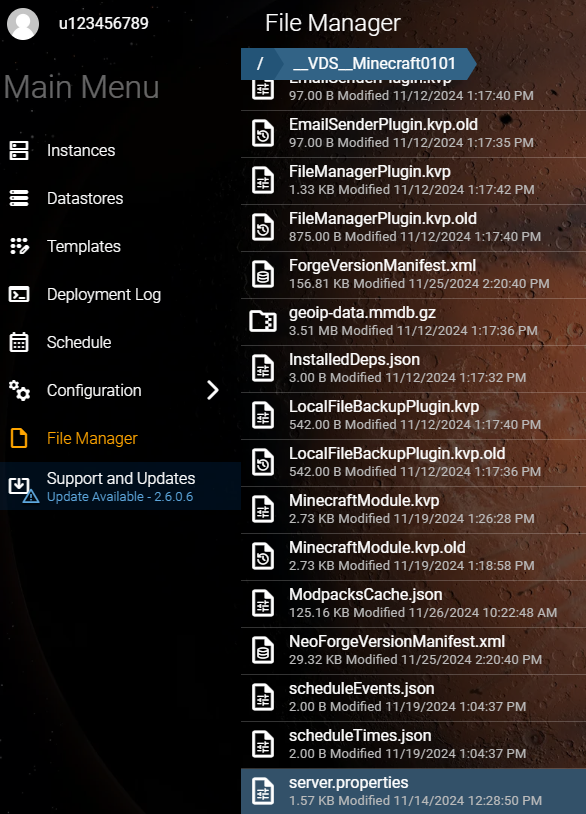Select the highlighted server.properties file name

point(348,783)
